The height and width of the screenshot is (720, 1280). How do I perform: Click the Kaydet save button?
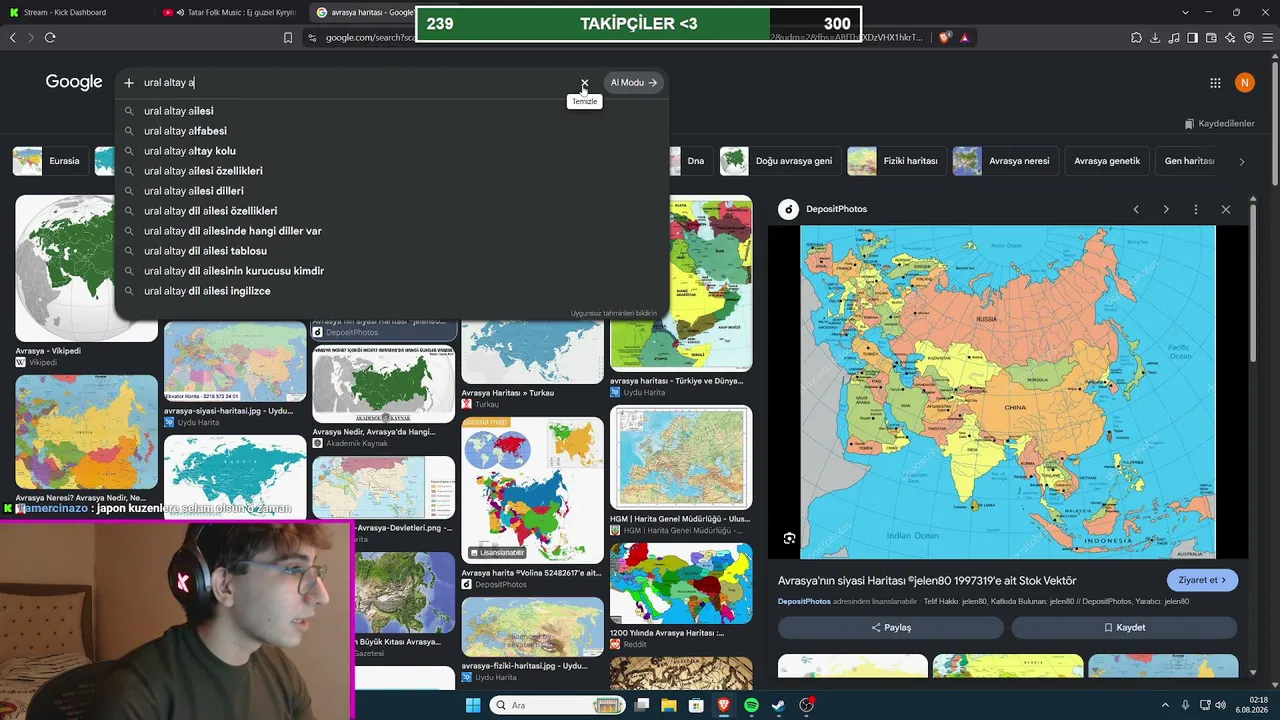(x=1124, y=628)
